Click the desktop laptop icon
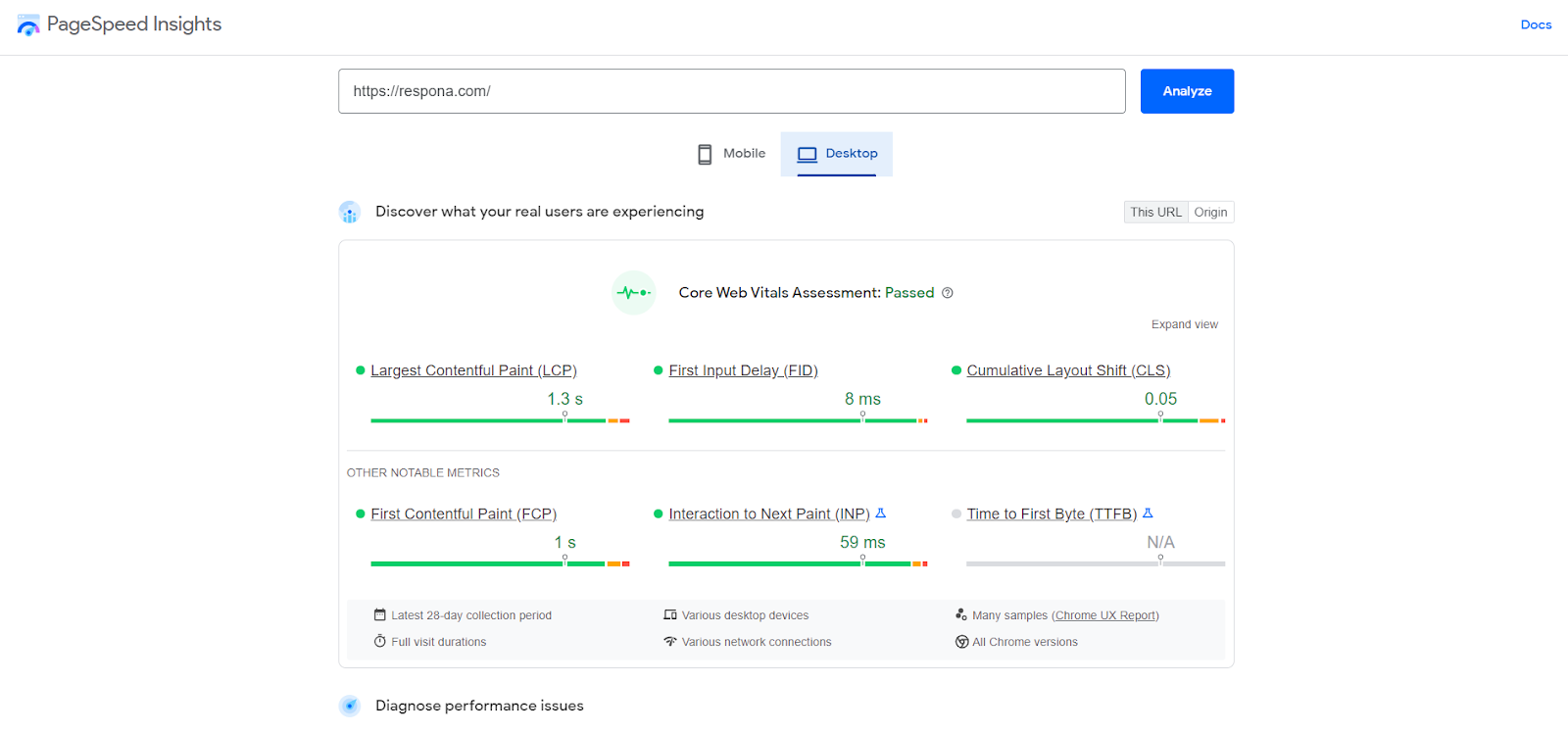 [x=807, y=154]
